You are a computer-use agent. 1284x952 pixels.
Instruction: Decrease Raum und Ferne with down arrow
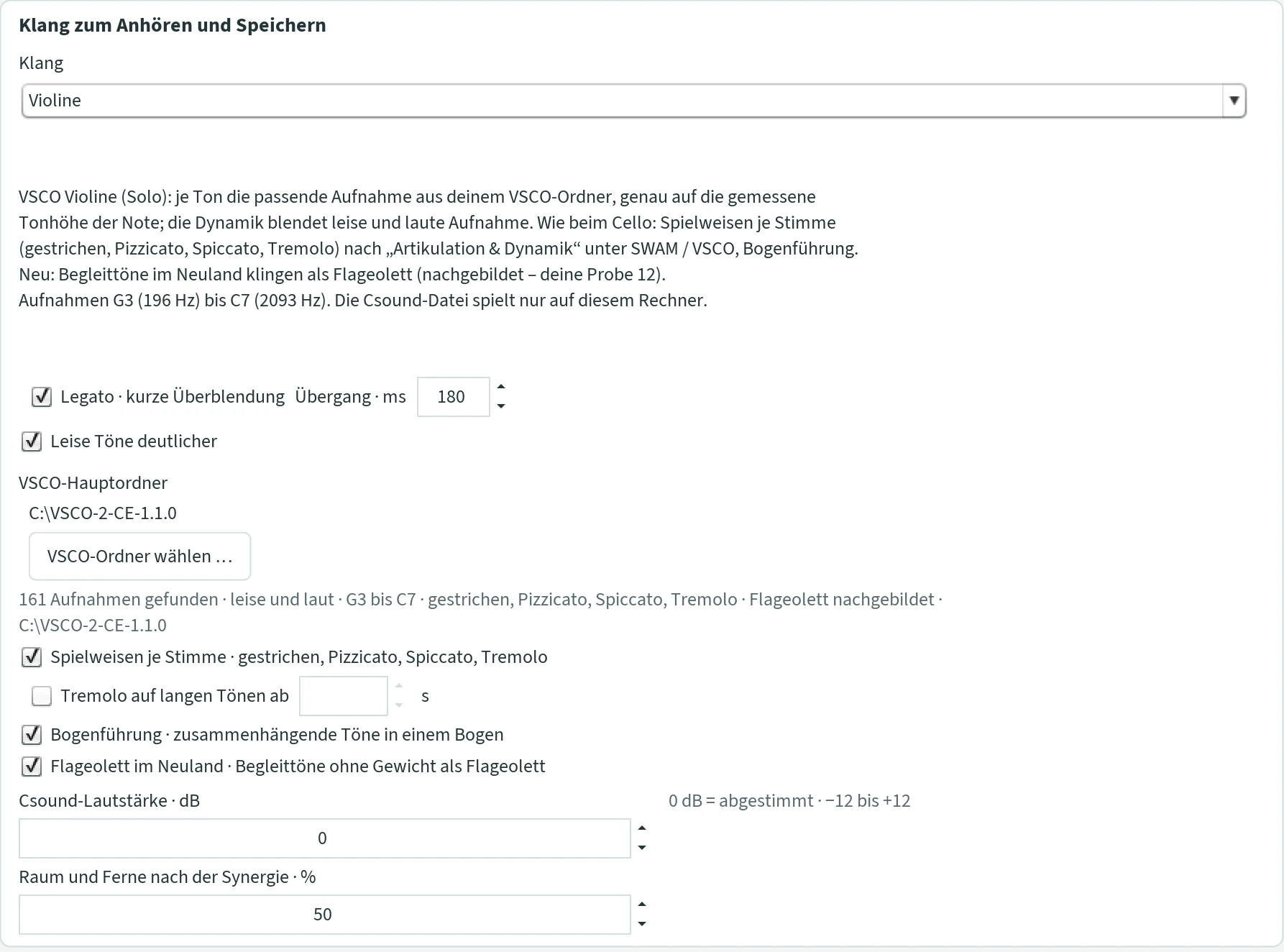click(642, 924)
